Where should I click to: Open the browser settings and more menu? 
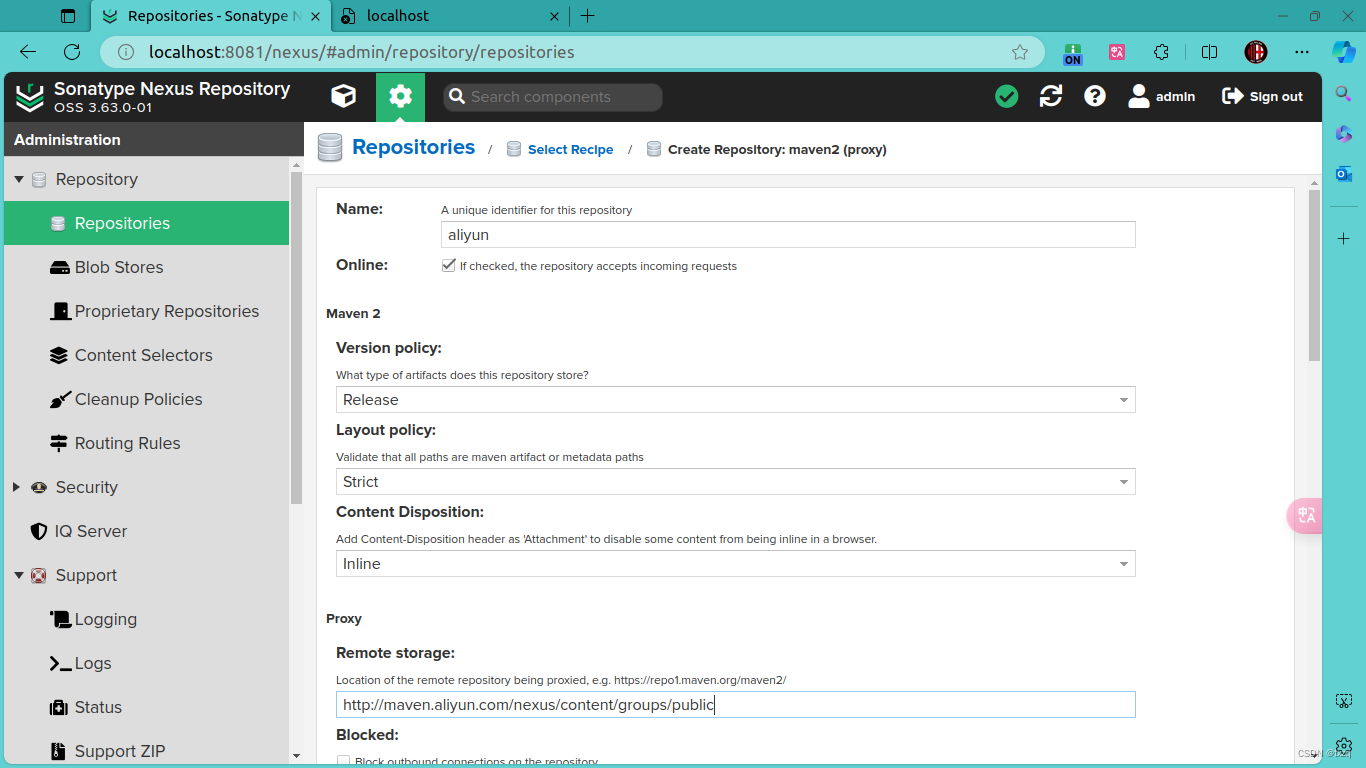point(1301,52)
